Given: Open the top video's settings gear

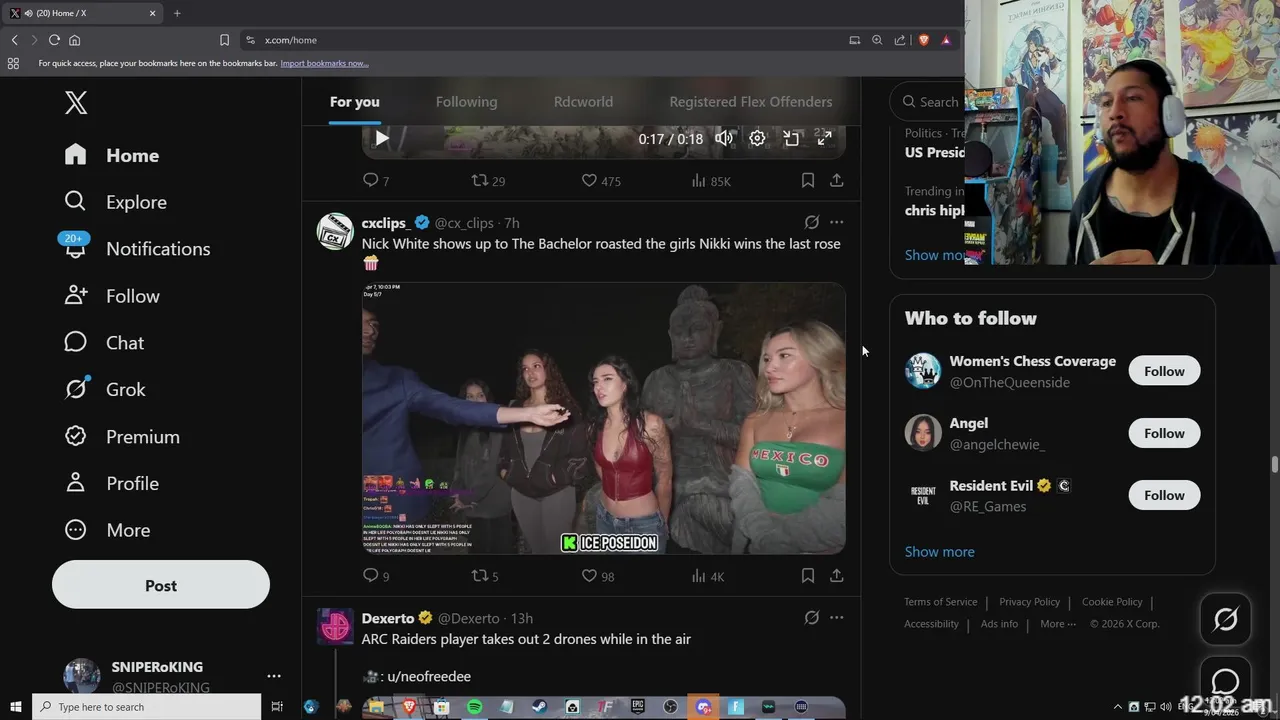Looking at the screenshot, I should (x=757, y=139).
